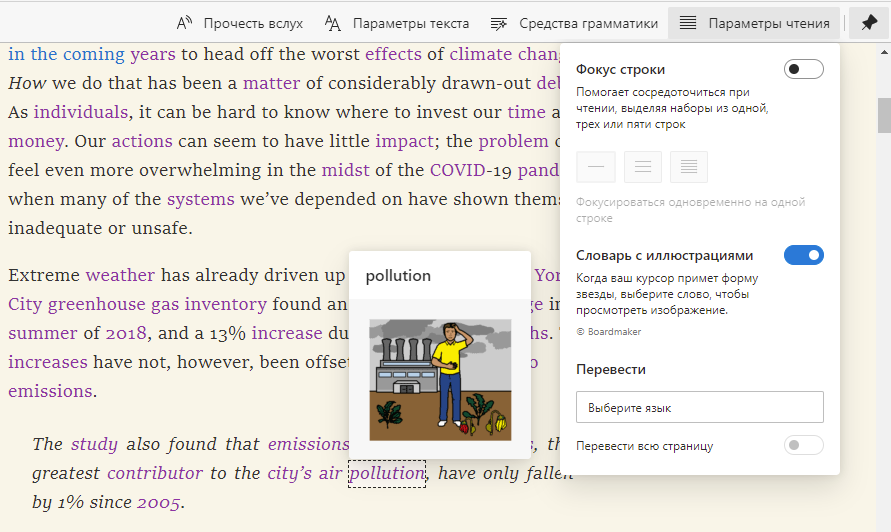Click the Grammar tools icon
This screenshot has height=532, width=891.
[x=498, y=23]
